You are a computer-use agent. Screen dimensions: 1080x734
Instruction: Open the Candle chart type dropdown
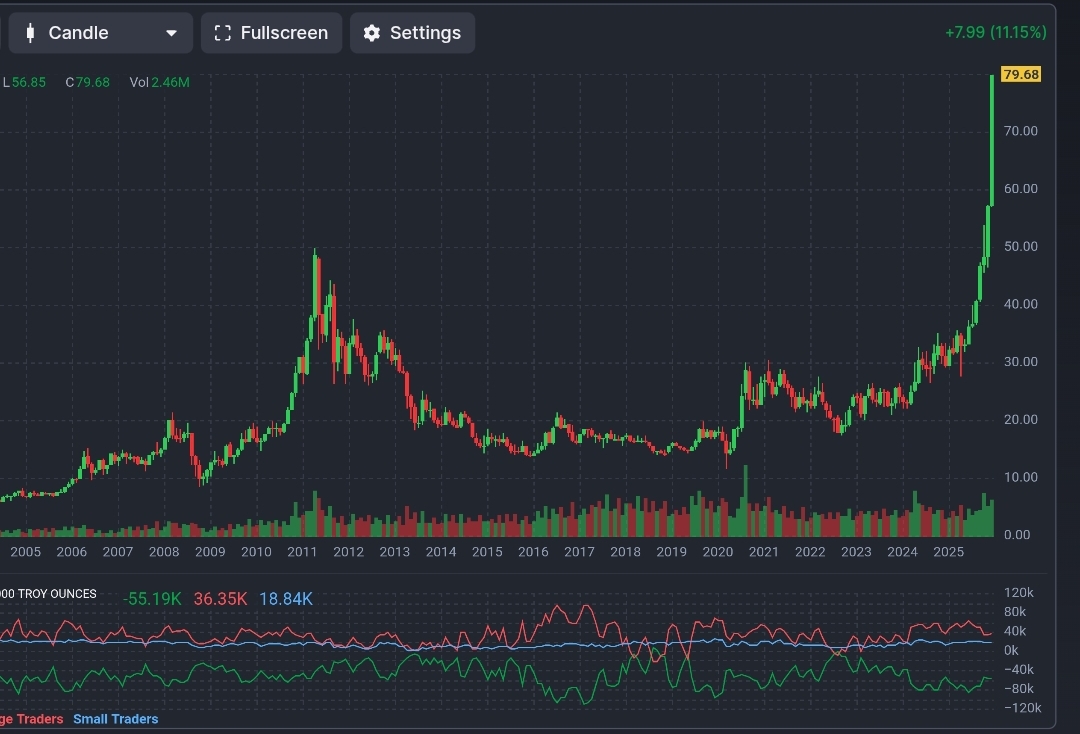(x=101, y=33)
